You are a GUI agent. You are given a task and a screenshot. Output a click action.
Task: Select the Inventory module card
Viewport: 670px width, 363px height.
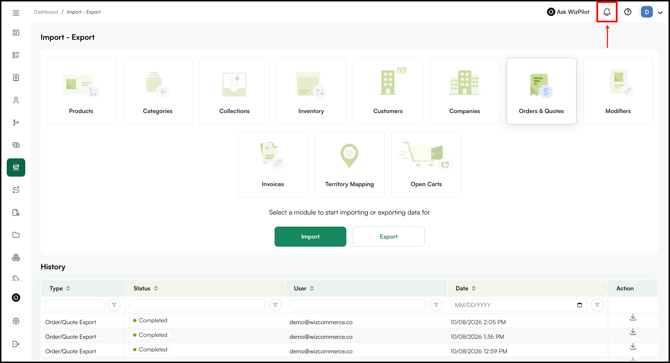pyautogui.click(x=311, y=91)
